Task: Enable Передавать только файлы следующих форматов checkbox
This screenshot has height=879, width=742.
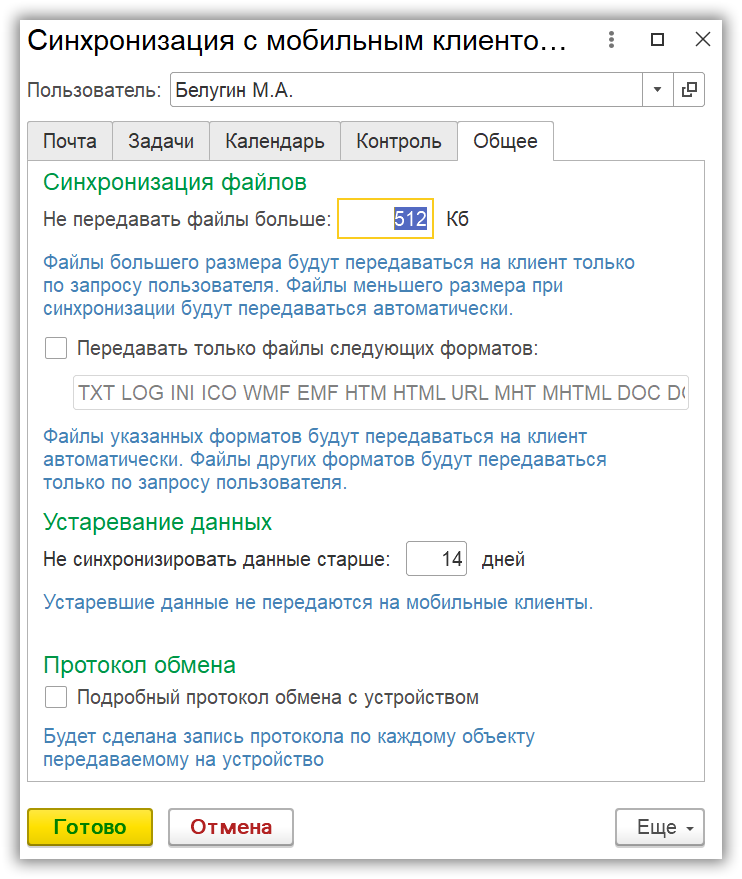Action: point(56,348)
